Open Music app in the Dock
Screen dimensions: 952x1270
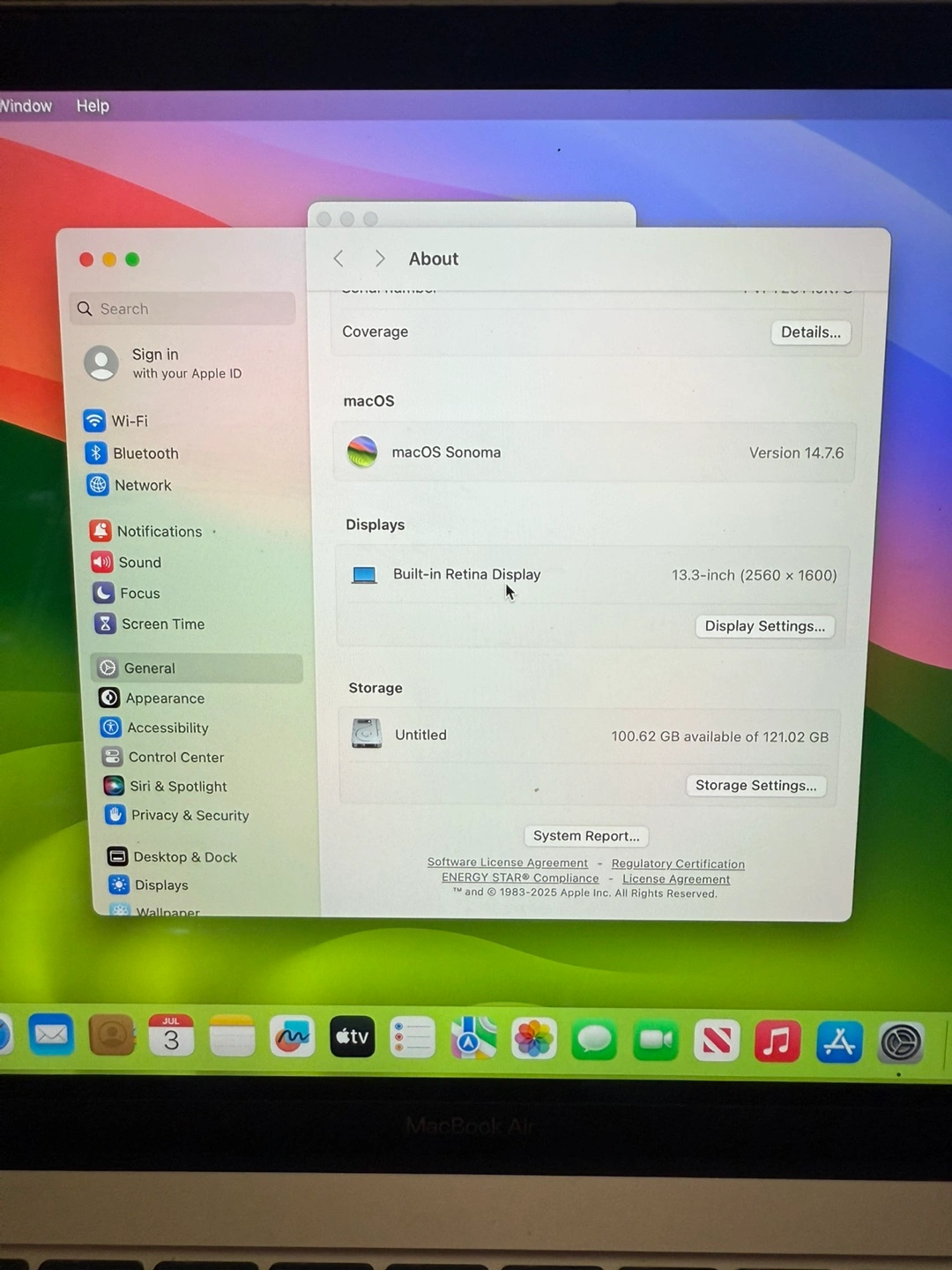tap(777, 1042)
